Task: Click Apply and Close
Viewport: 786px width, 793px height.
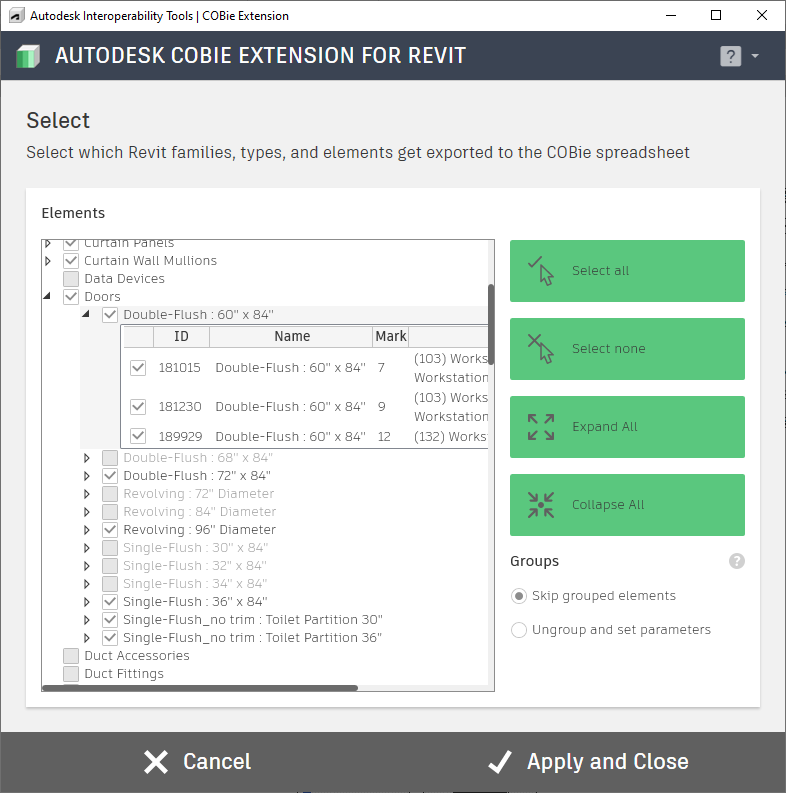Action: coord(588,762)
